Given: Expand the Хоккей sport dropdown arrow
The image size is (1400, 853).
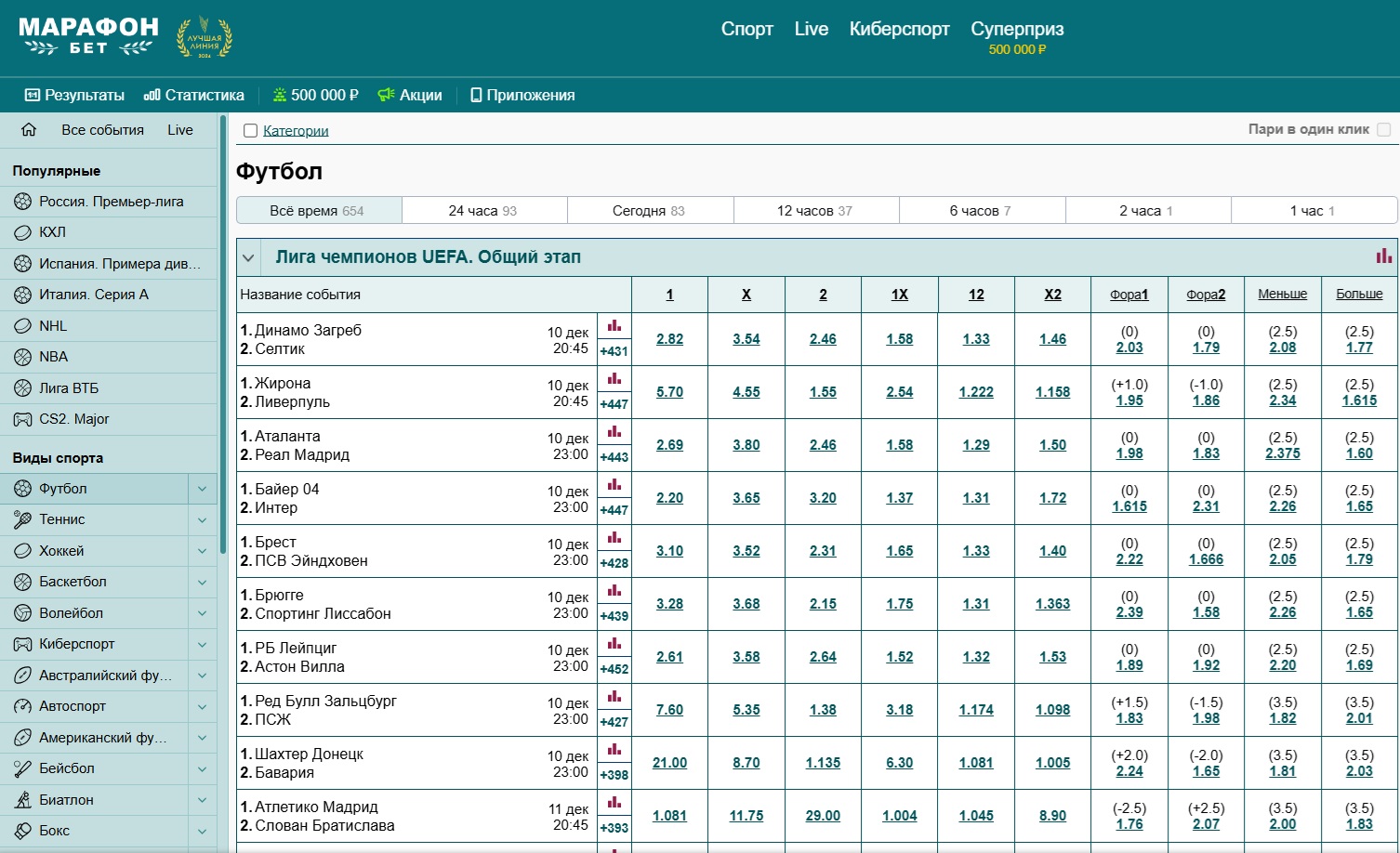Looking at the screenshot, I should pyautogui.click(x=202, y=551).
